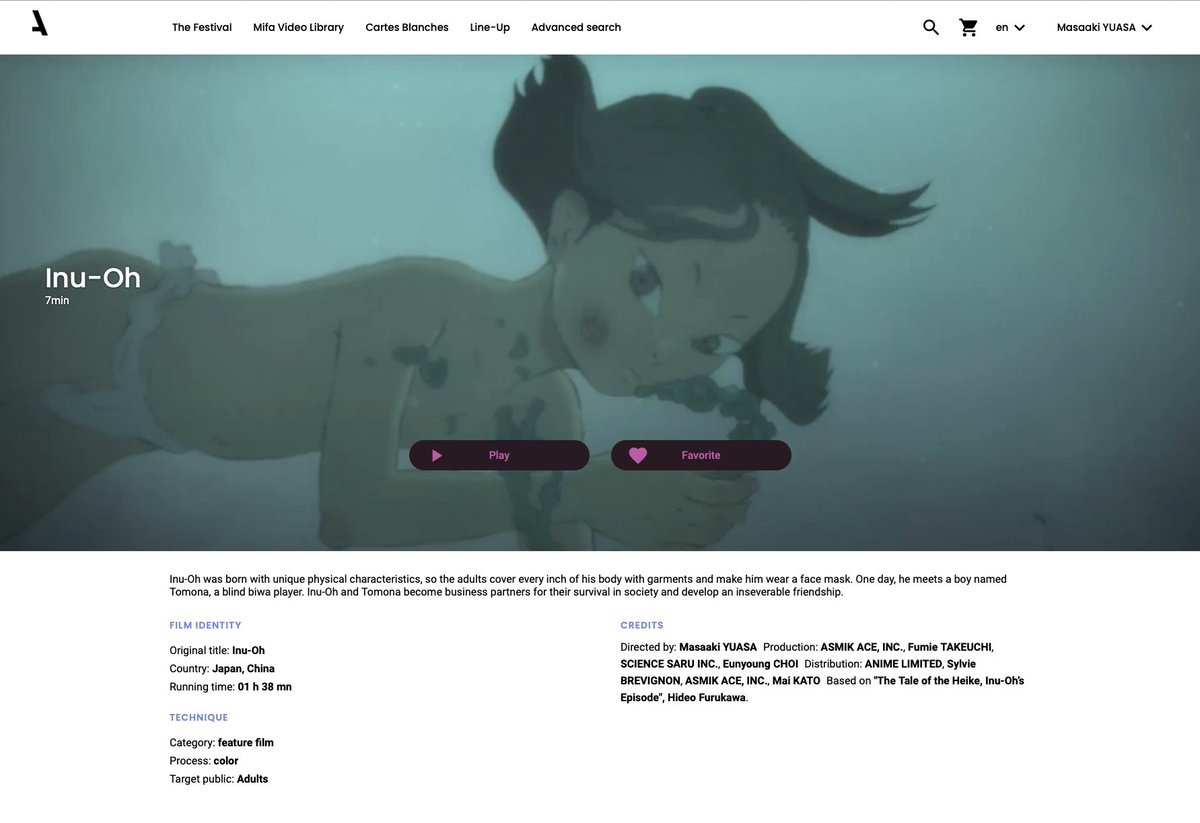Click the Inu-Oh title heading
Image resolution: width=1200 pixels, height=823 pixels.
pyautogui.click(x=93, y=277)
